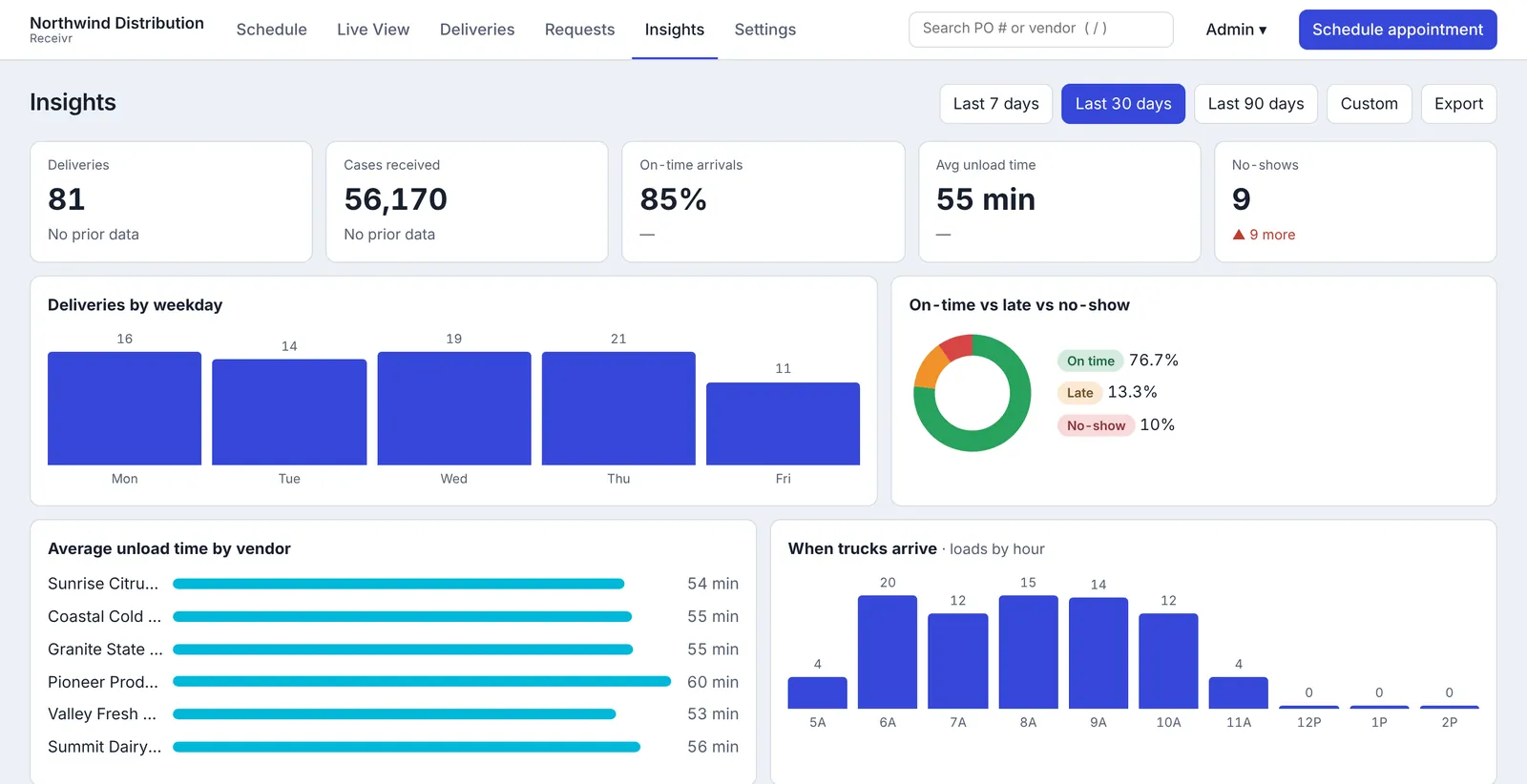Click the On time legend badge
The height and width of the screenshot is (784, 1527).
tap(1091, 361)
